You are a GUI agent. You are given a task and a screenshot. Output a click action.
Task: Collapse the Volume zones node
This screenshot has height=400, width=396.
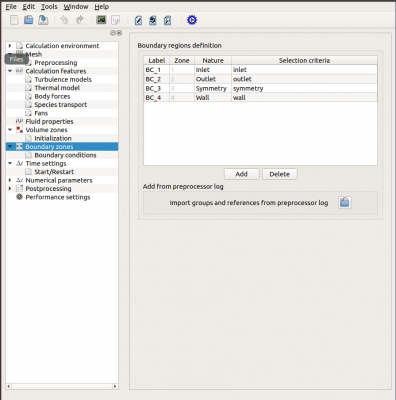click(10, 130)
